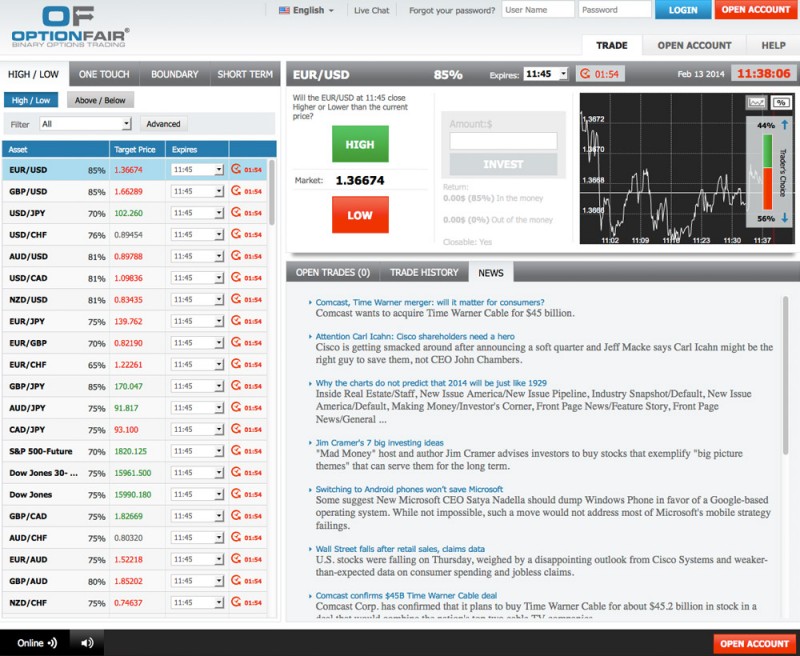Switch to the ONE TOUCH tab
800x656 pixels.
(104, 74)
